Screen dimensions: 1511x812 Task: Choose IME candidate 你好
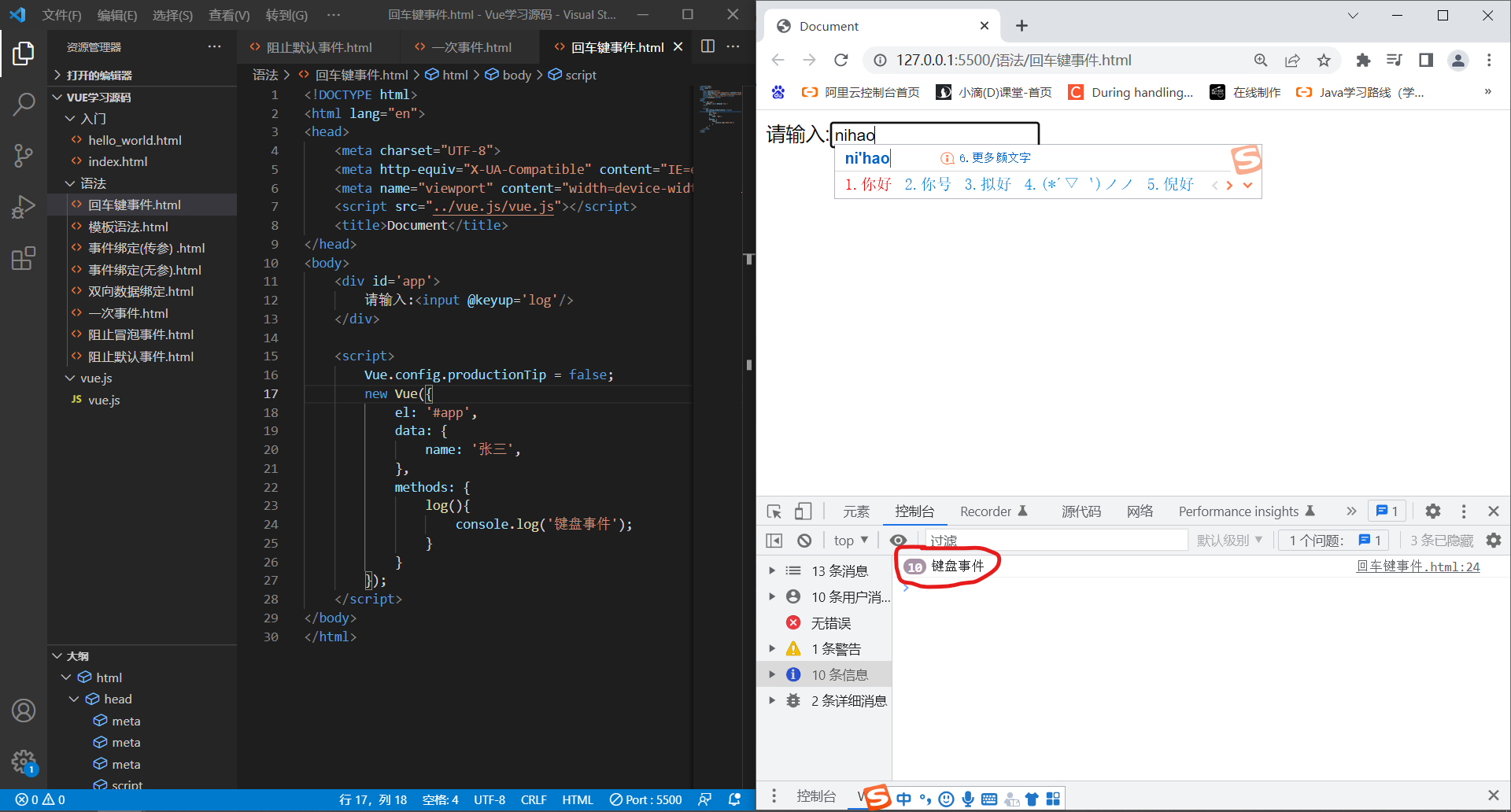click(x=869, y=184)
